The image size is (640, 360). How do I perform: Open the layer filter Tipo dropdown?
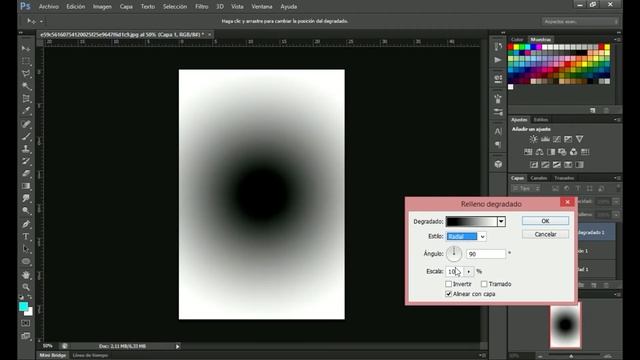click(527, 189)
